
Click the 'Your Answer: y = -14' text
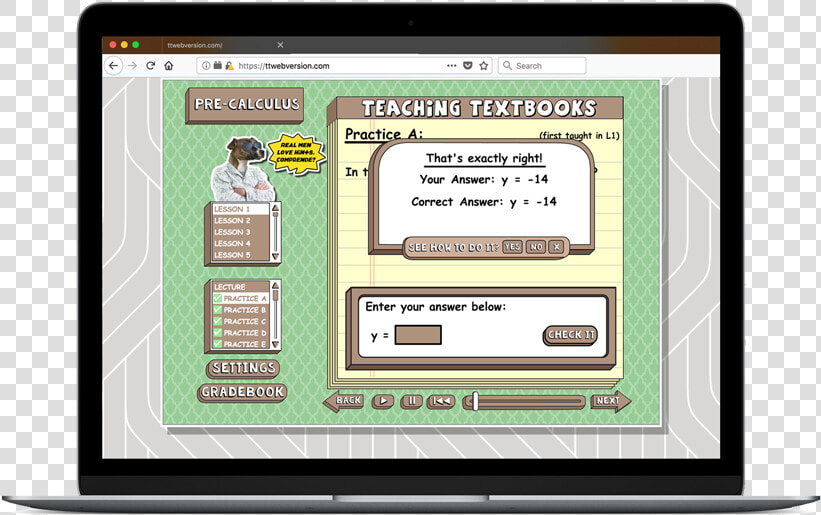(484, 180)
